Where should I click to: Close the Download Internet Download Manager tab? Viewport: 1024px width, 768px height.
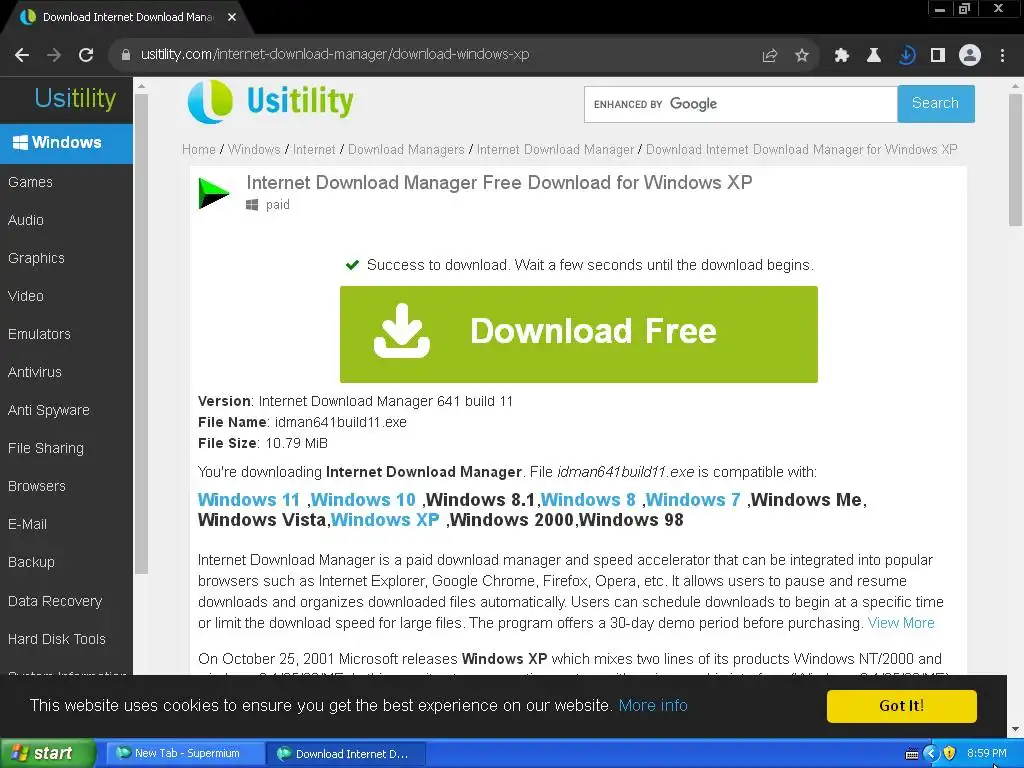[x=232, y=17]
